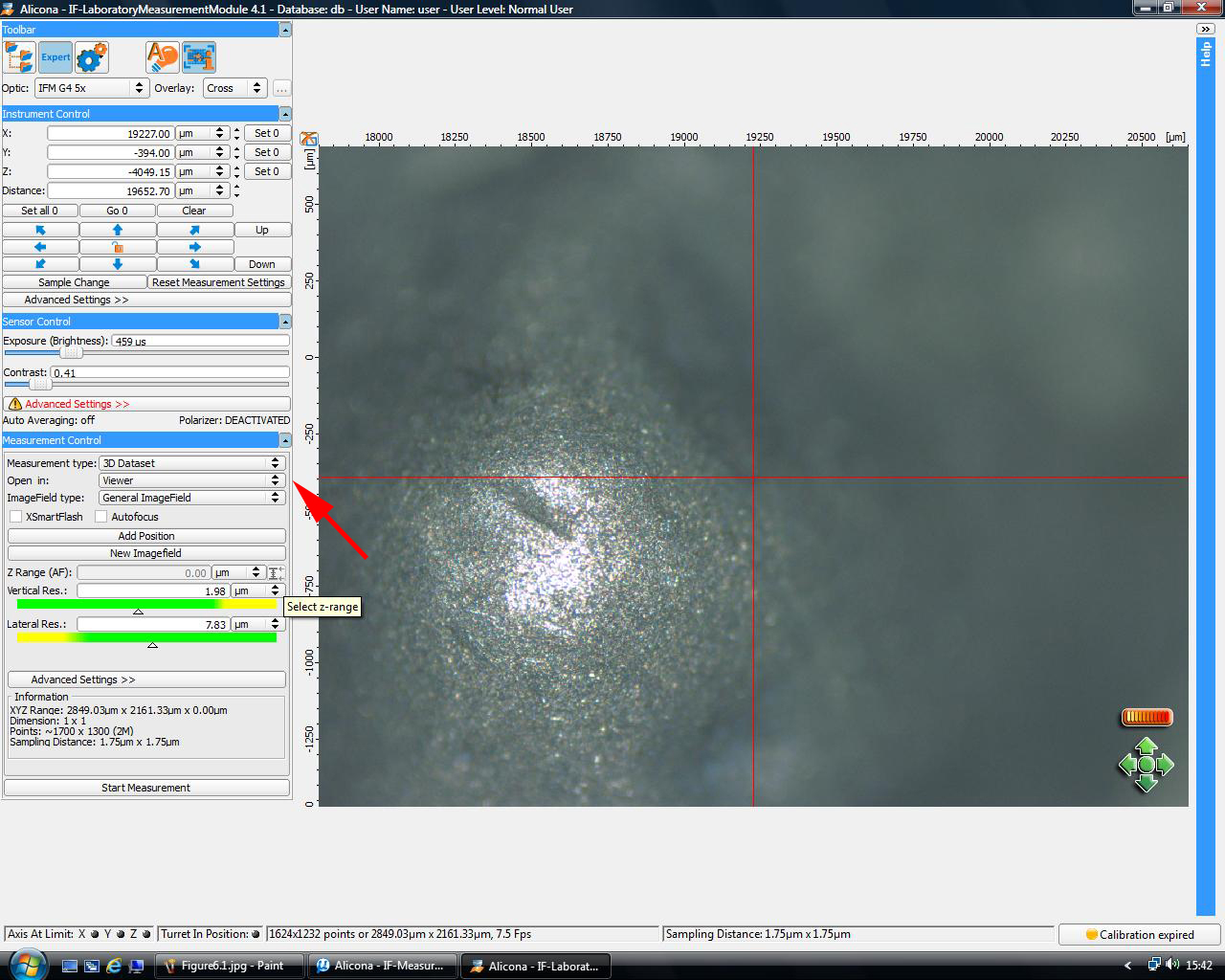Switch to the Paint window in taskbar
Image resolution: width=1225 pixels, height=980 pixels.
pos(230,966)
